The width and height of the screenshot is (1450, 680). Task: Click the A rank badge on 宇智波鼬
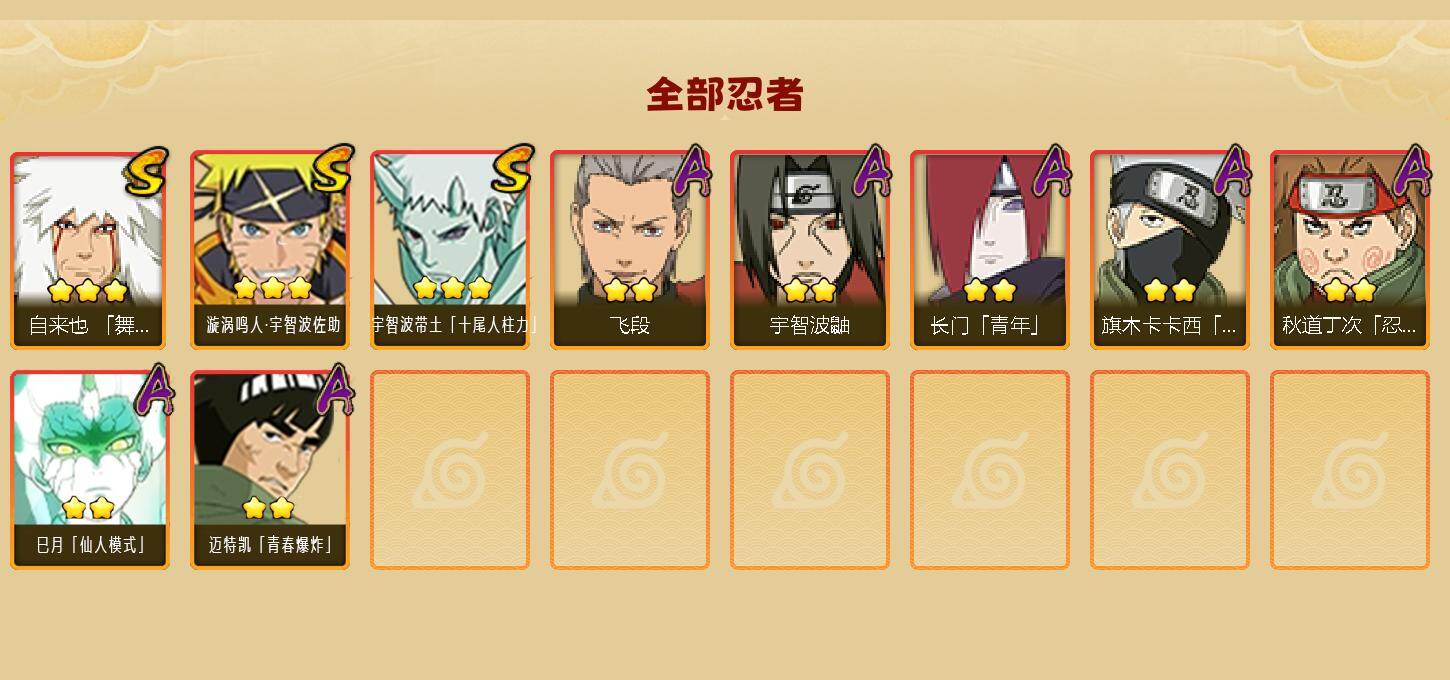pyautogui.click(x=871, y=172)
